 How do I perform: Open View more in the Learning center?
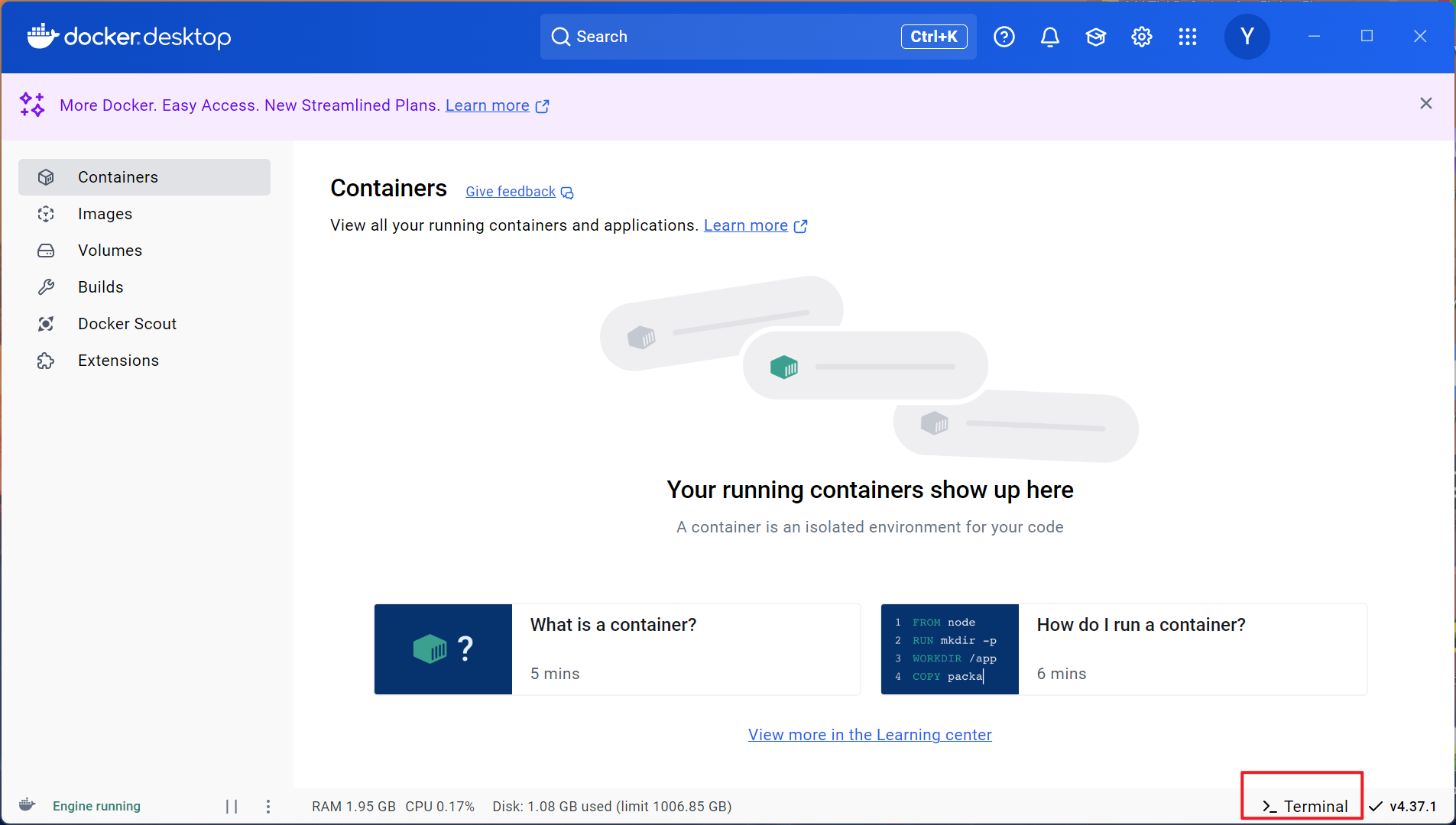[870, 735]
